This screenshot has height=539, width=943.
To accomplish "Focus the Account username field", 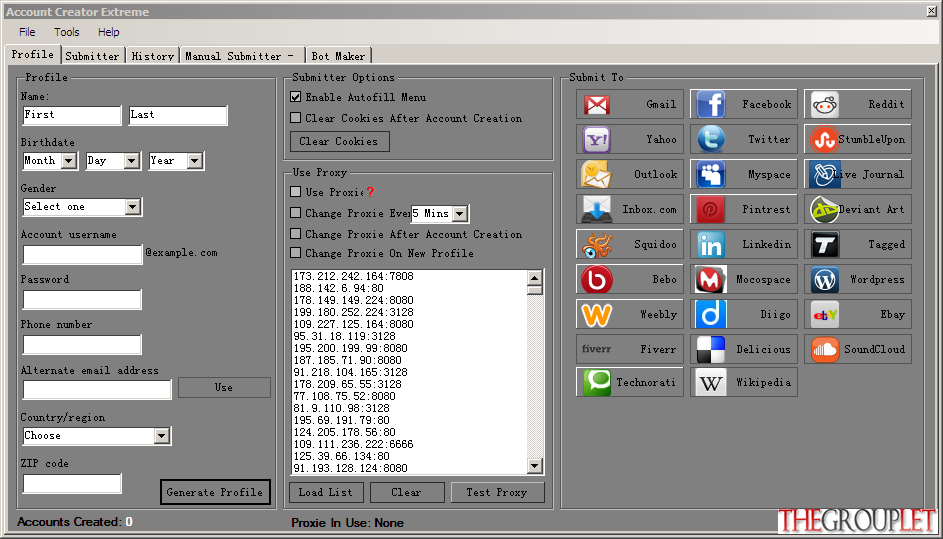I will pyautogui.click(x=82, y=254).
